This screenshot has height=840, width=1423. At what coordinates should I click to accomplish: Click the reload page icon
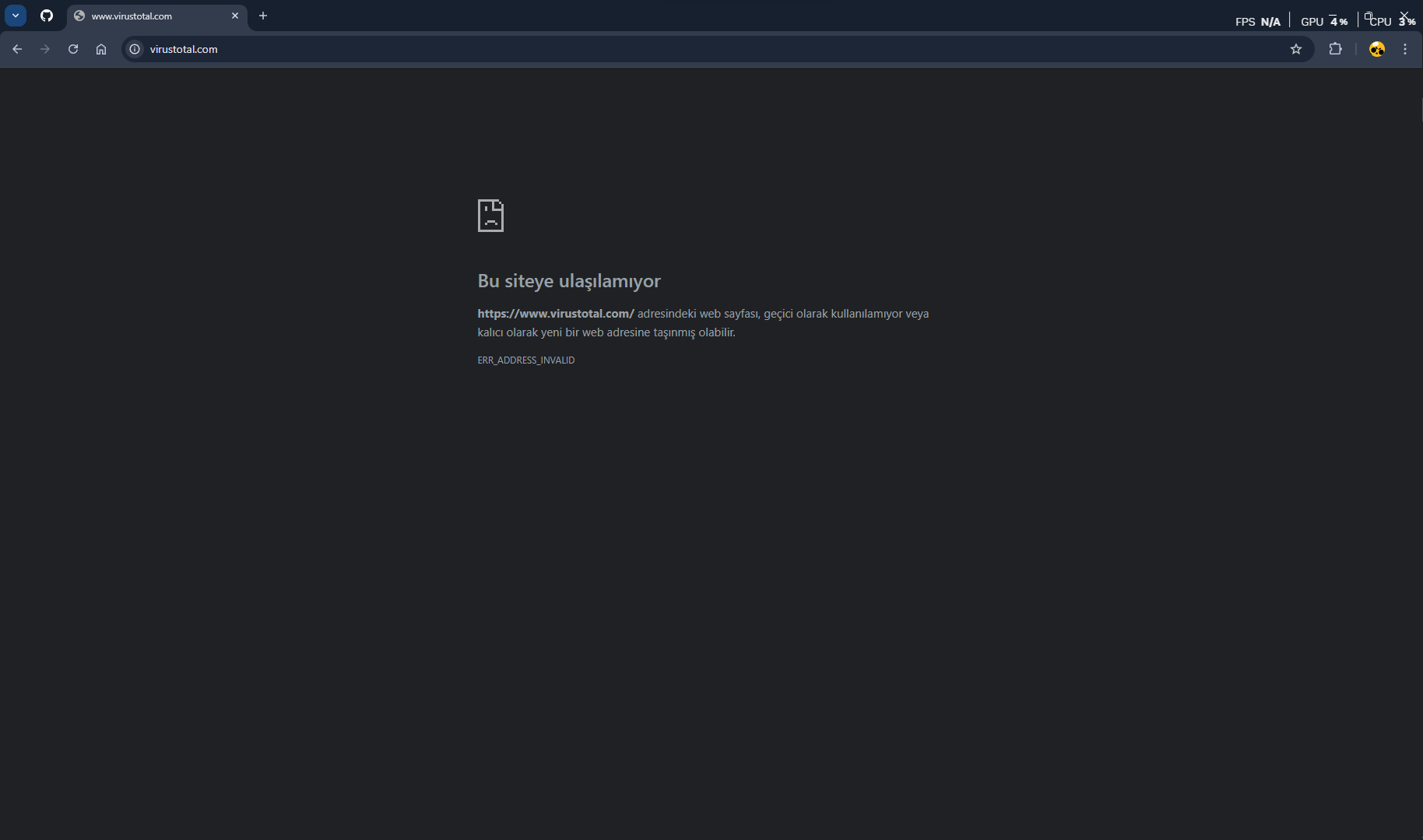tap(72, 49)
